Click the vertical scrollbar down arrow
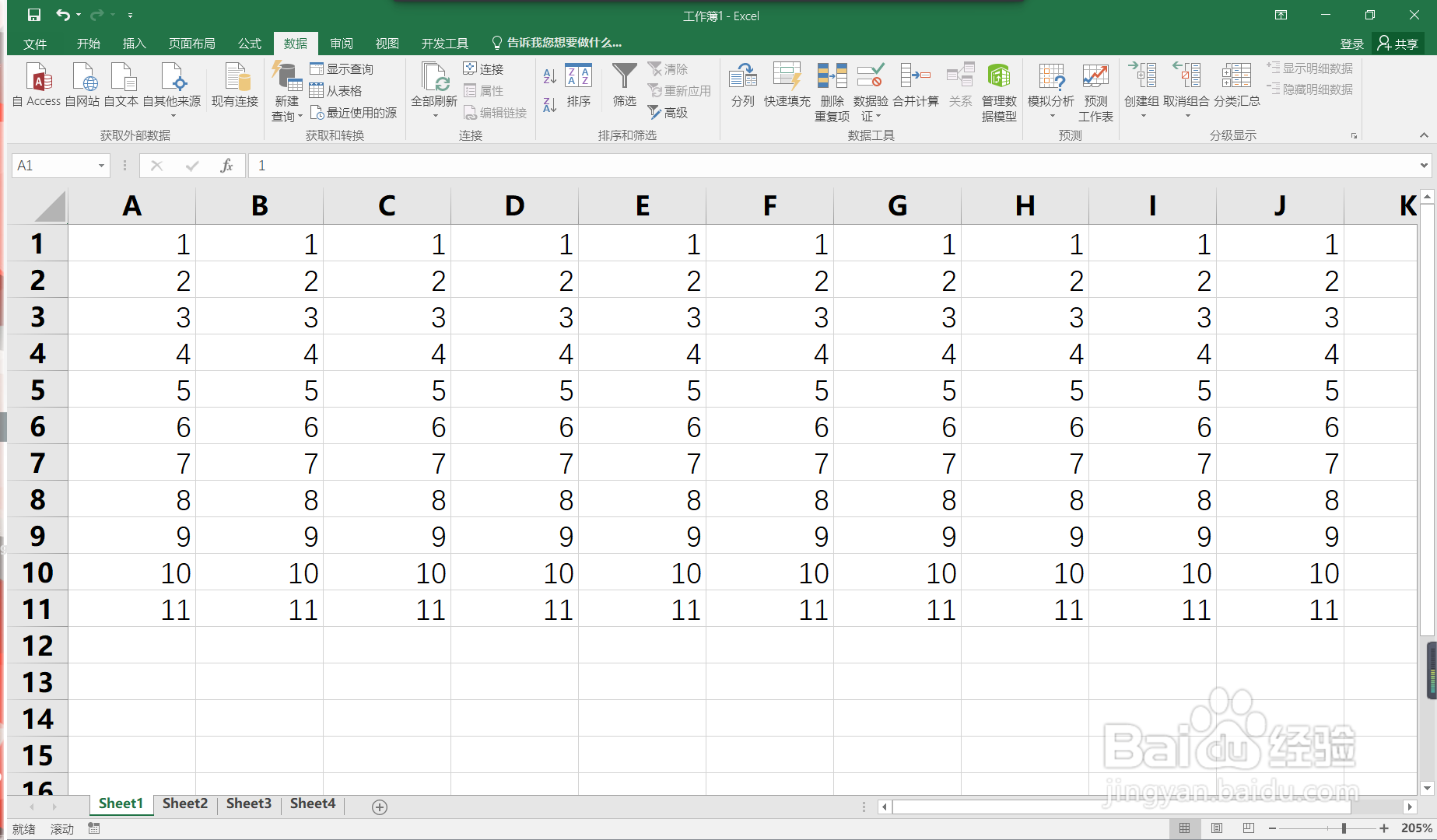Viewport: 1437px width, 840px height. (1427, 788)
